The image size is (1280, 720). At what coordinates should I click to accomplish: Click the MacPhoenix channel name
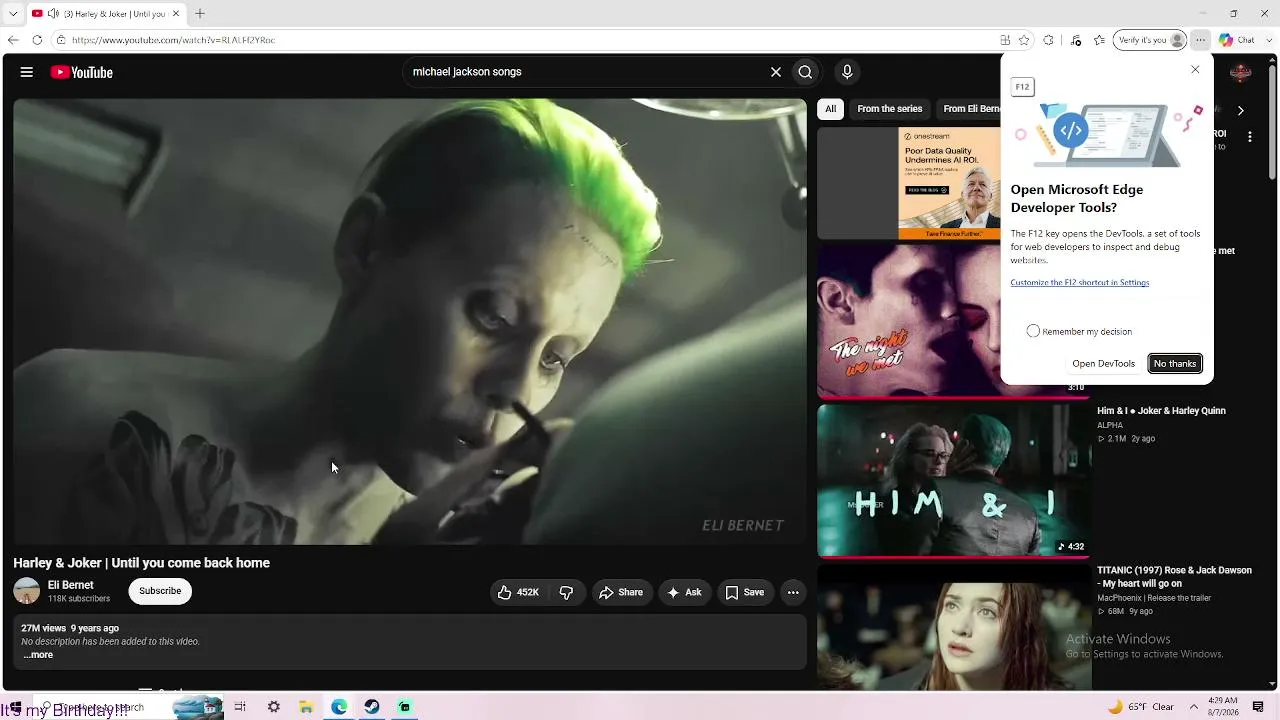click(1154, 598)
